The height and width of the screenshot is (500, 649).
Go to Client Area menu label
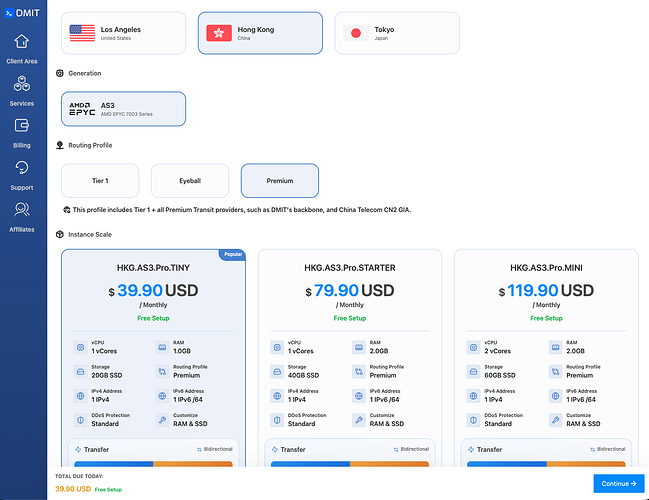click(x=22, y=61)
